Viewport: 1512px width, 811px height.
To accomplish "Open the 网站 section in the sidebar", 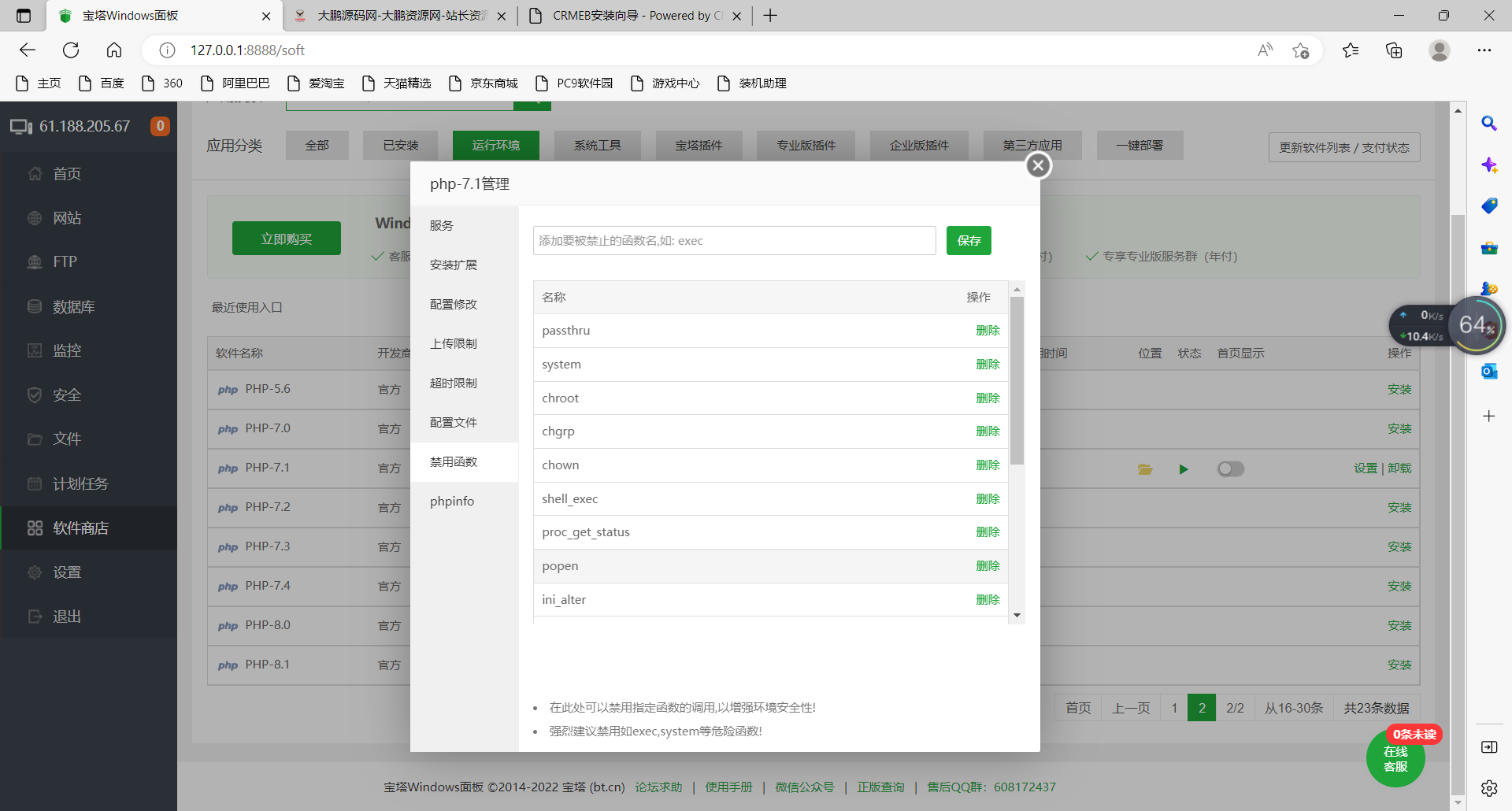I will point(67,217).
